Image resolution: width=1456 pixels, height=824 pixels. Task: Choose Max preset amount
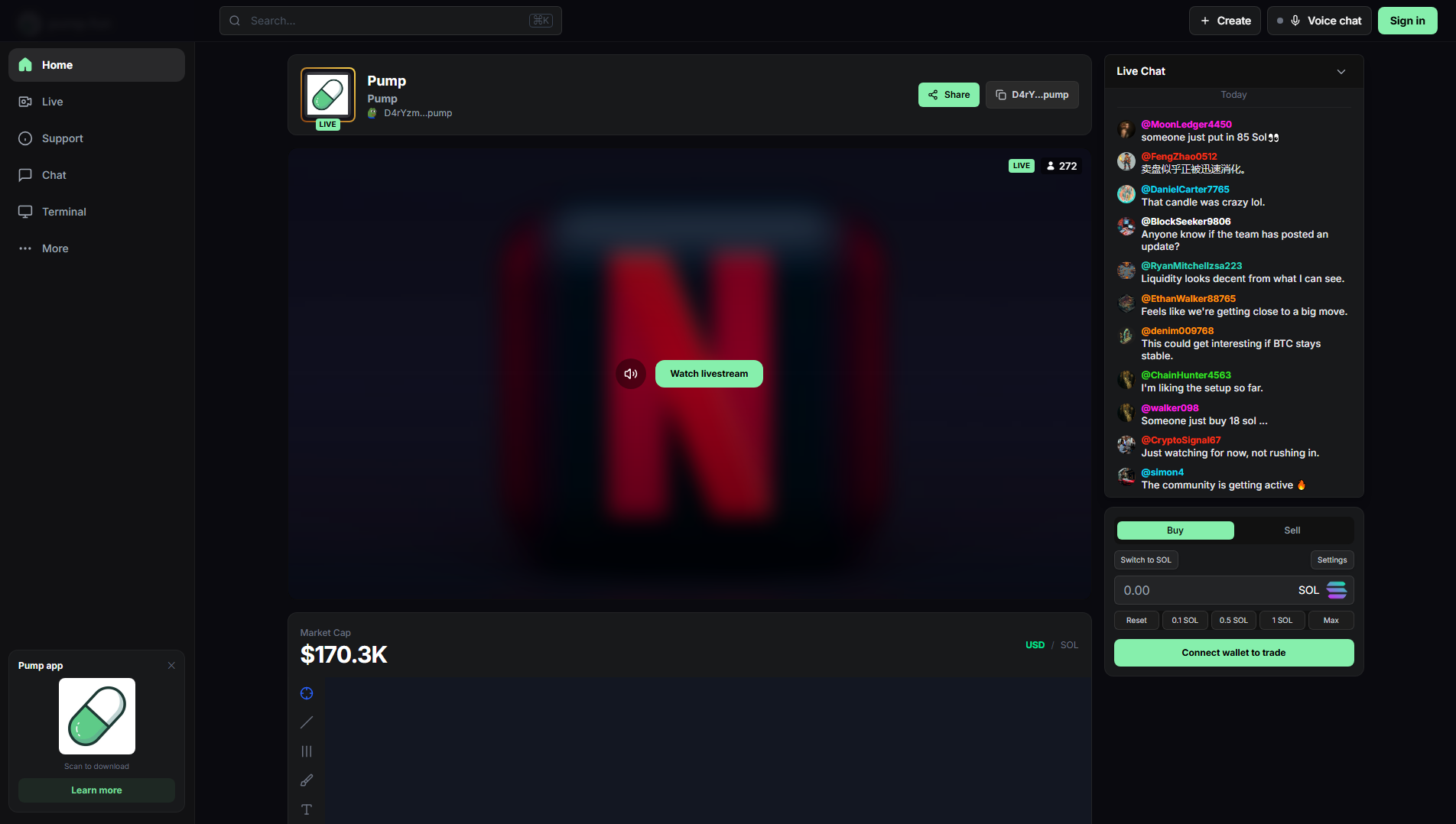(1331, 621)
